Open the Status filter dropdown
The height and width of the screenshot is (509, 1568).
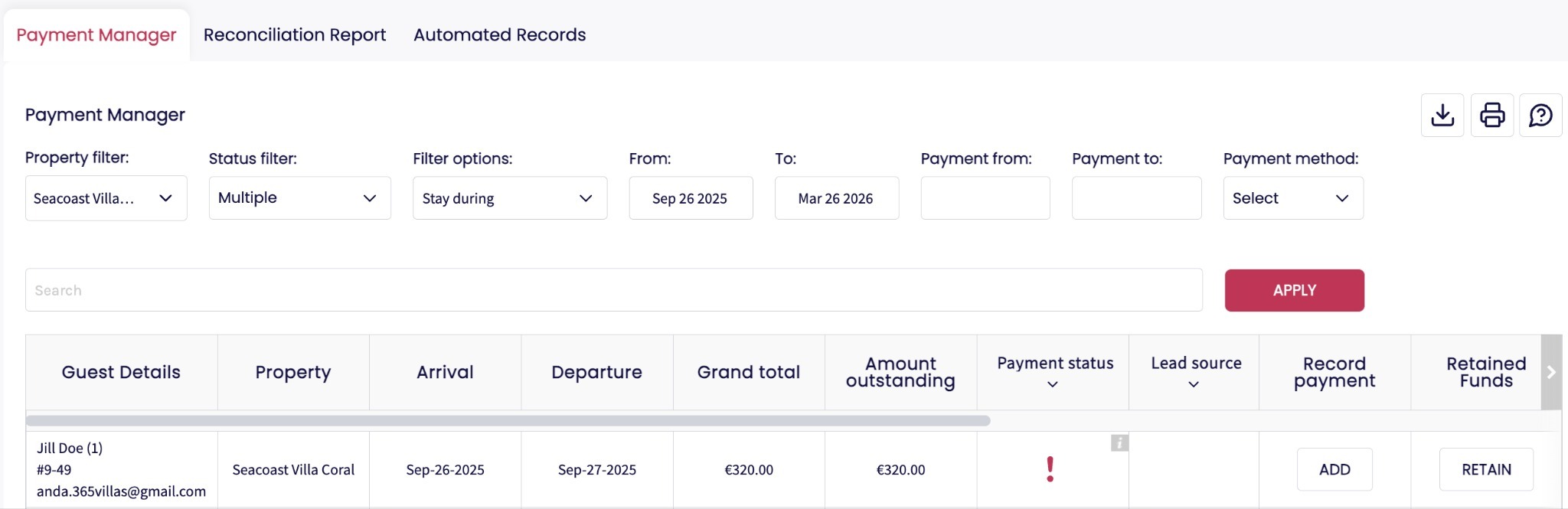pos(299,198)
